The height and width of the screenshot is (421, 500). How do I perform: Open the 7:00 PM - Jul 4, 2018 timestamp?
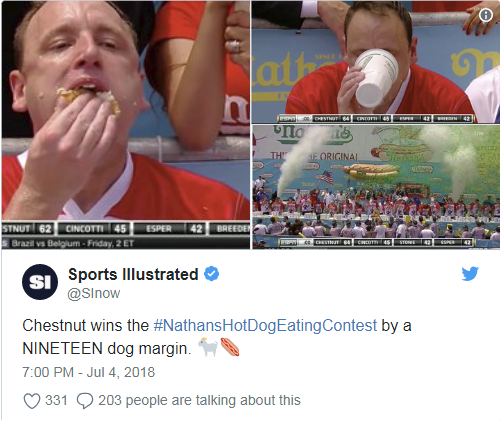(x=89, y=372)
